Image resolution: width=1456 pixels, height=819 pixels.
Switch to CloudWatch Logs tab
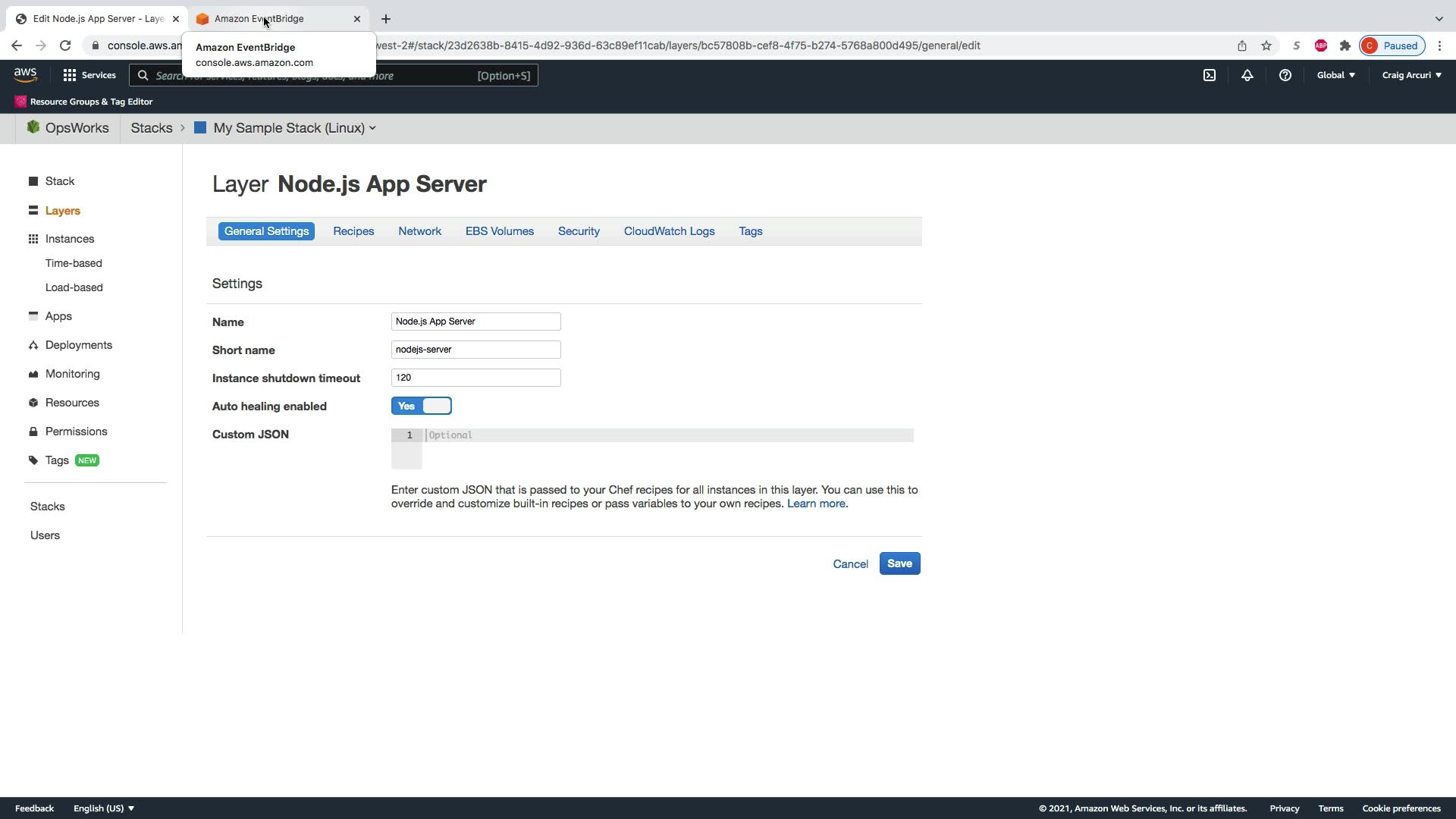(x=669, y=231)
